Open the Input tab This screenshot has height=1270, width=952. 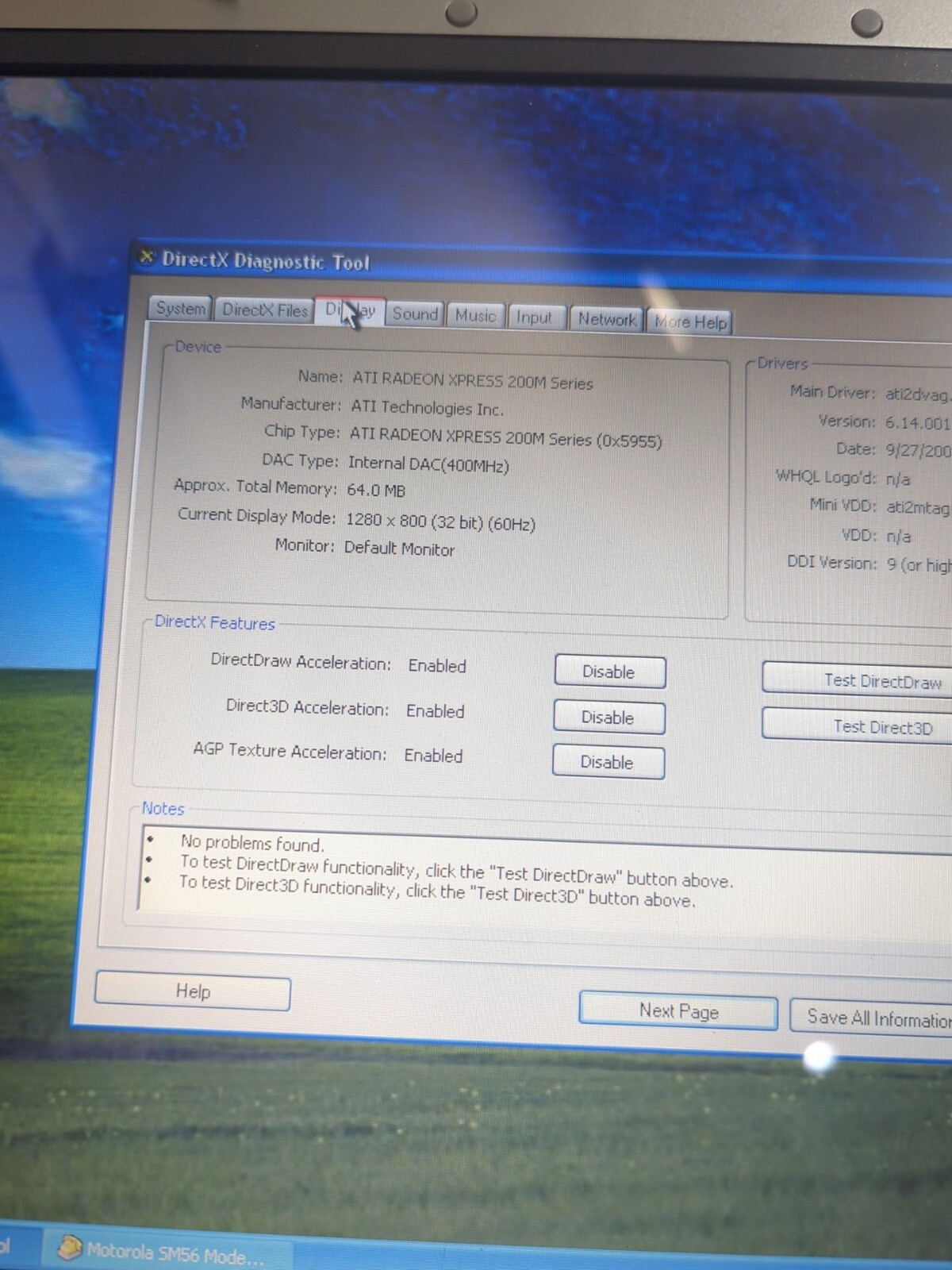click(535, 317)
